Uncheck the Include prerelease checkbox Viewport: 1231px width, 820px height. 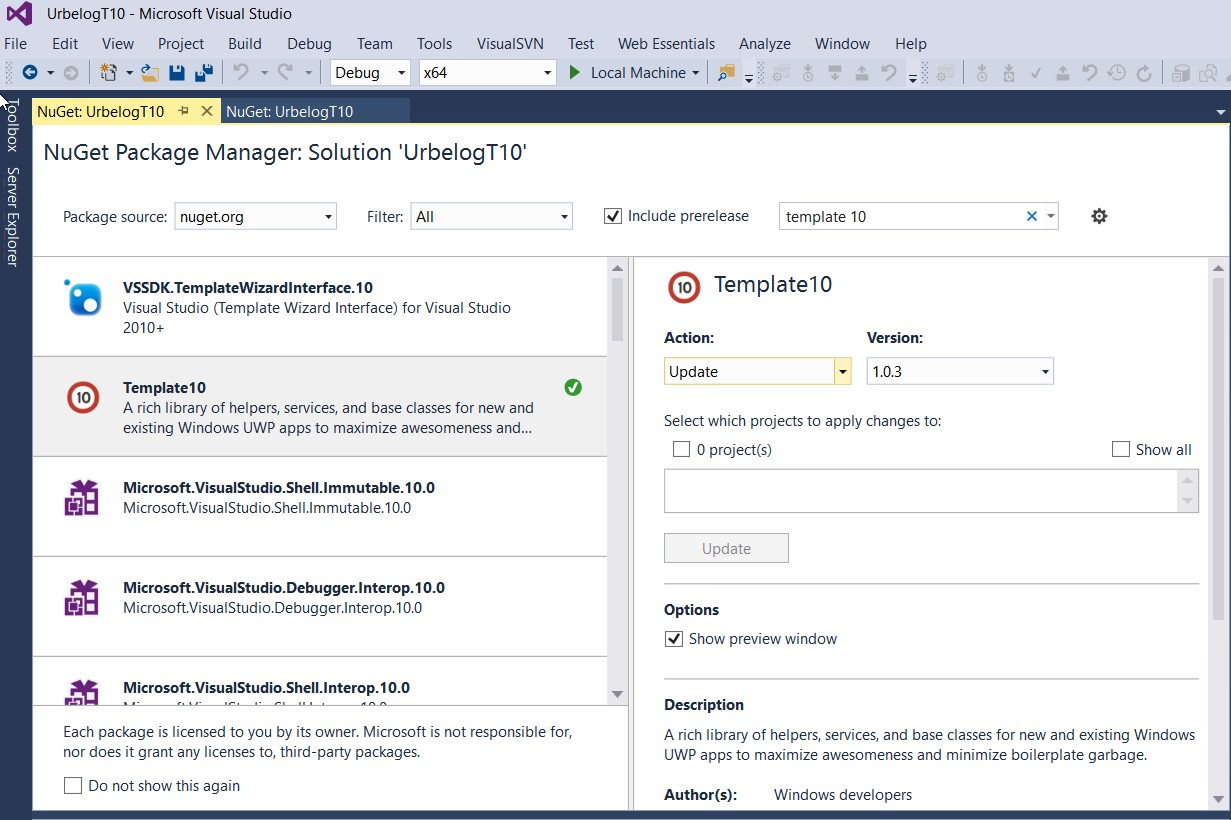(613, 216)
